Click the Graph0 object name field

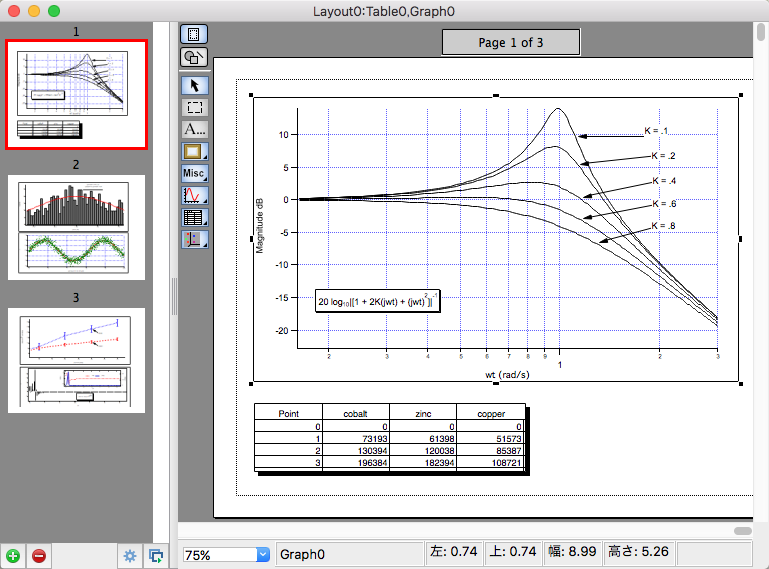click(x=350, y=554)
